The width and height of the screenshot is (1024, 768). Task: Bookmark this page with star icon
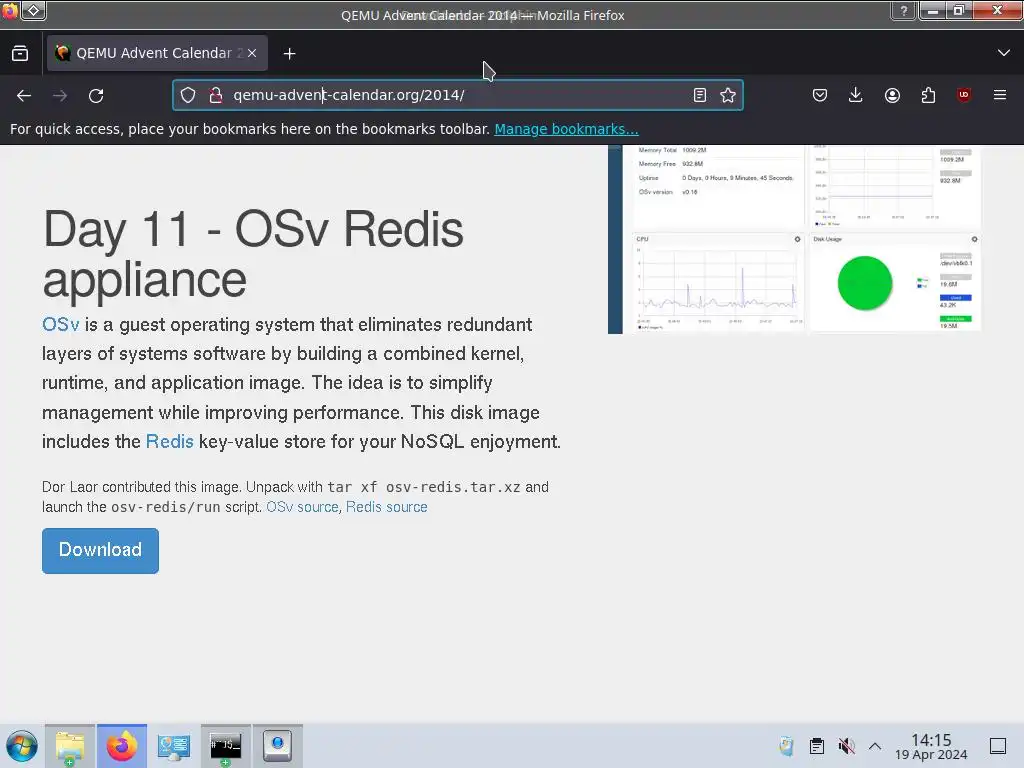[728, 95]
